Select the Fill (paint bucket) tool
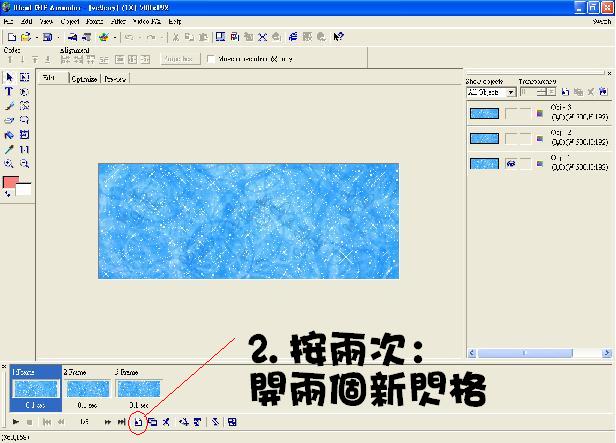Viewport: 616px width, 443px height. tap(9, 134)
